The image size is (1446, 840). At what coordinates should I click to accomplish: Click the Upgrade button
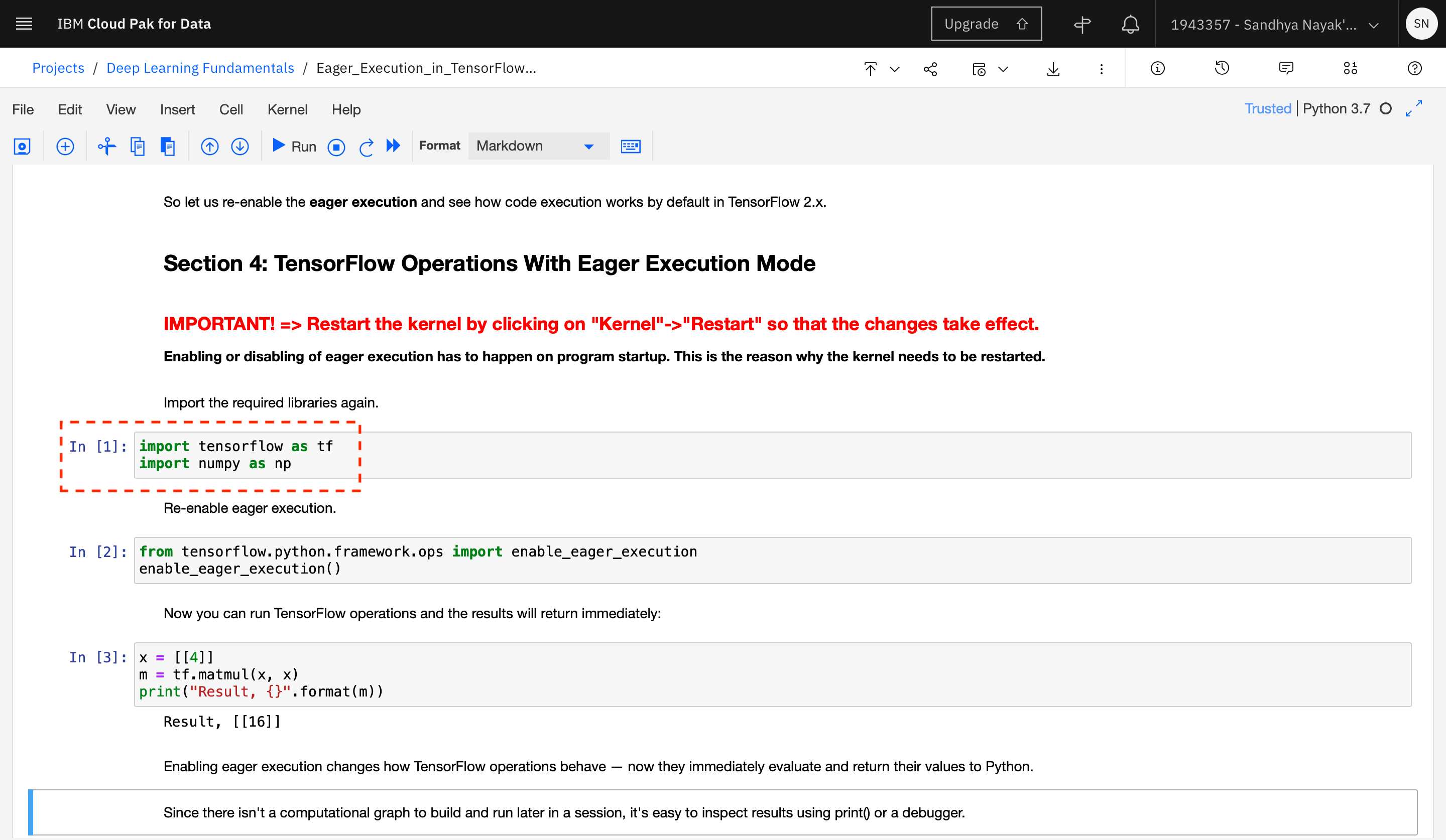tap(986, 24)
